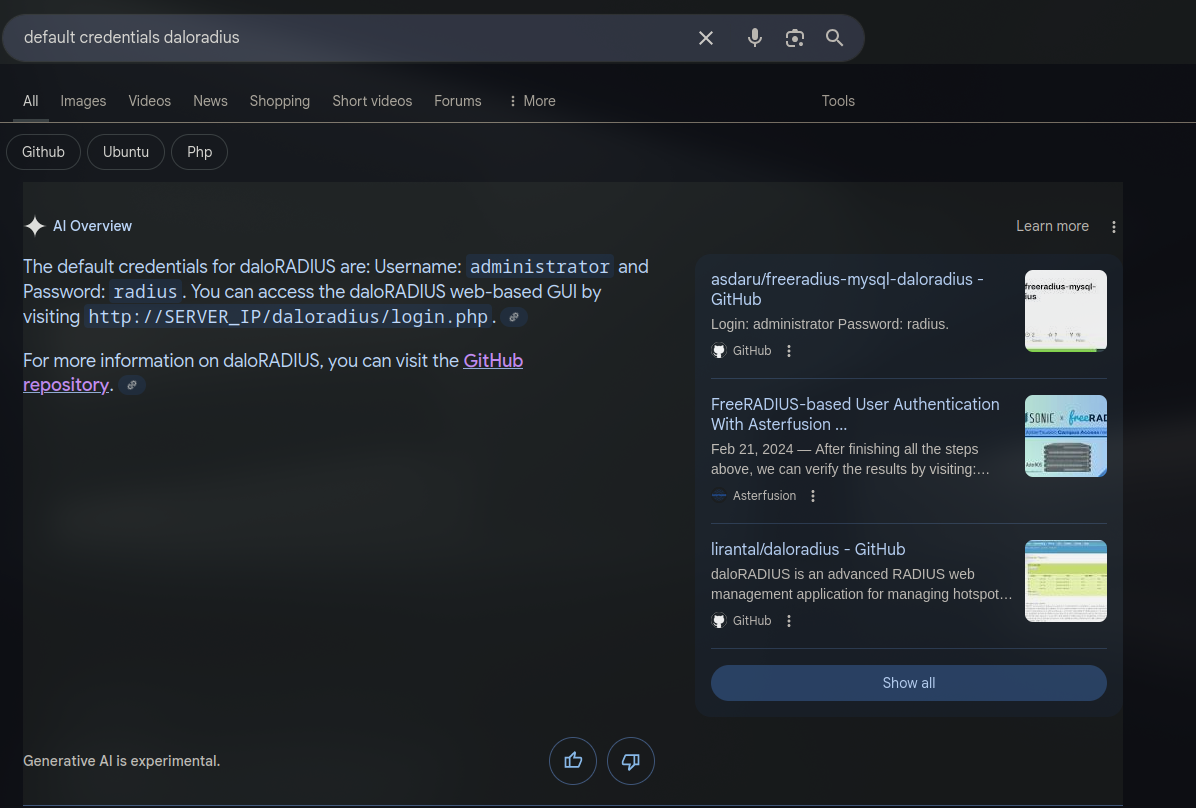The width and height of the screenshot is (1196, 808).
Task: Open search by image camera icon
Action: pos(795,38)
